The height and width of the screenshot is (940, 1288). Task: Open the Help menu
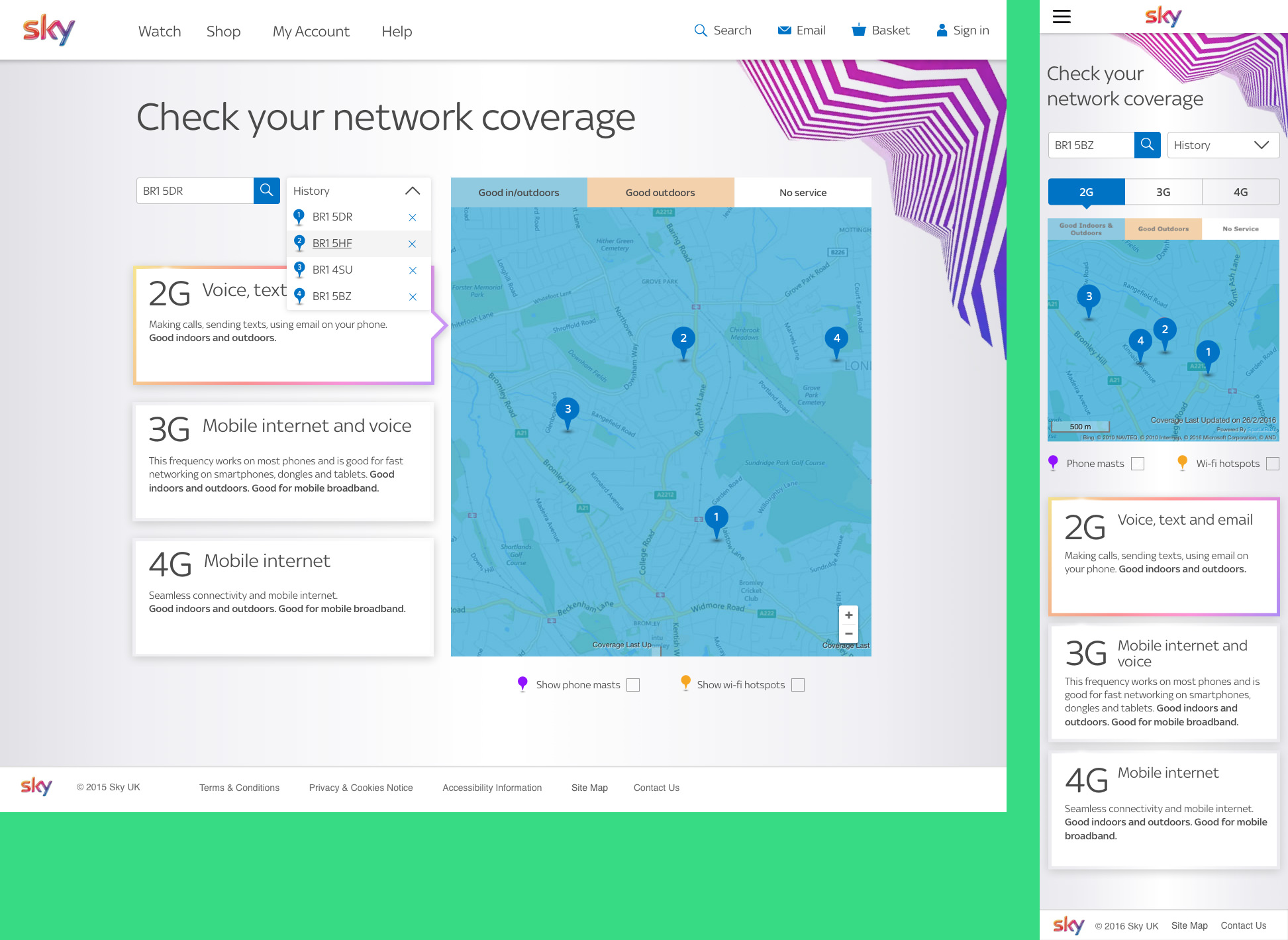(397, 31)
